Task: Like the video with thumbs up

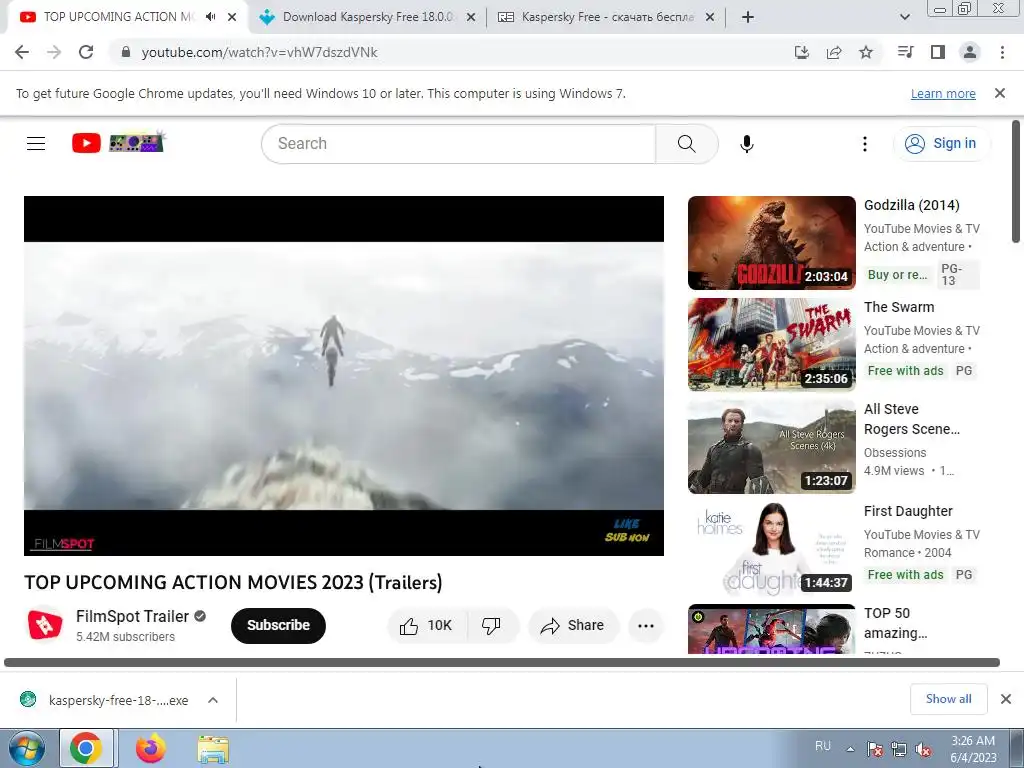Action: click(427, 626)
